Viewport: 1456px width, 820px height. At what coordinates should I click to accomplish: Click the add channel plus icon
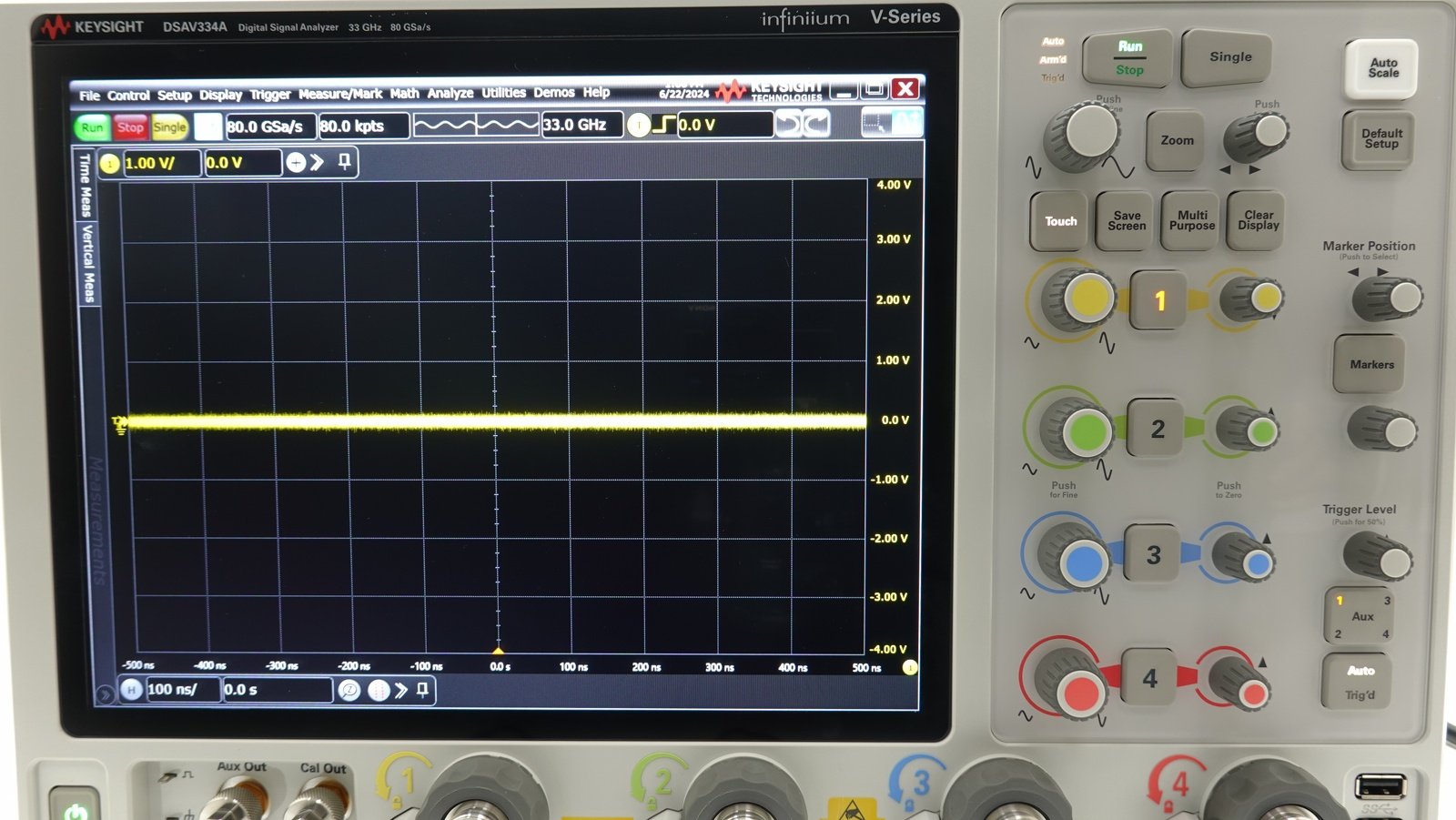(x=296, y=163)
